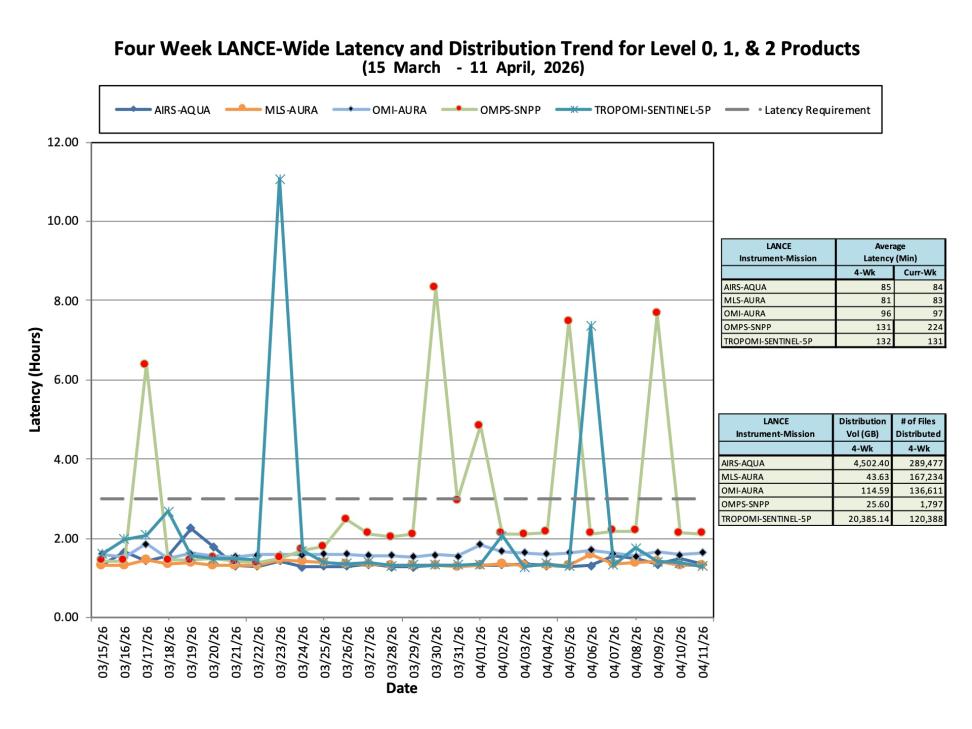Click the files count 167,234
The image size is (972, 729).
click(x=925, y=477)
